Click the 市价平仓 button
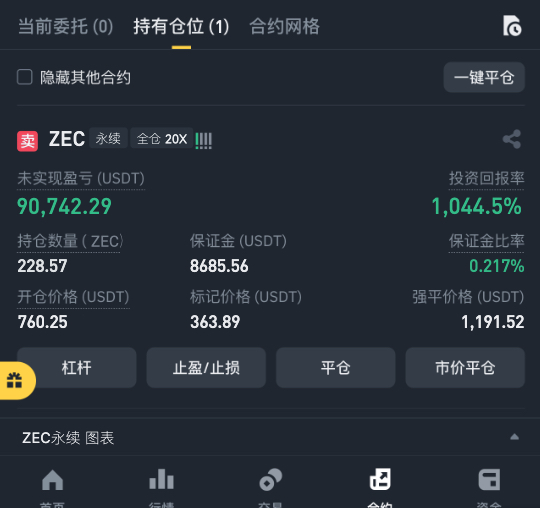Image resolution: width=540 pixels, height=508 pixels. (x=465, y=367)
